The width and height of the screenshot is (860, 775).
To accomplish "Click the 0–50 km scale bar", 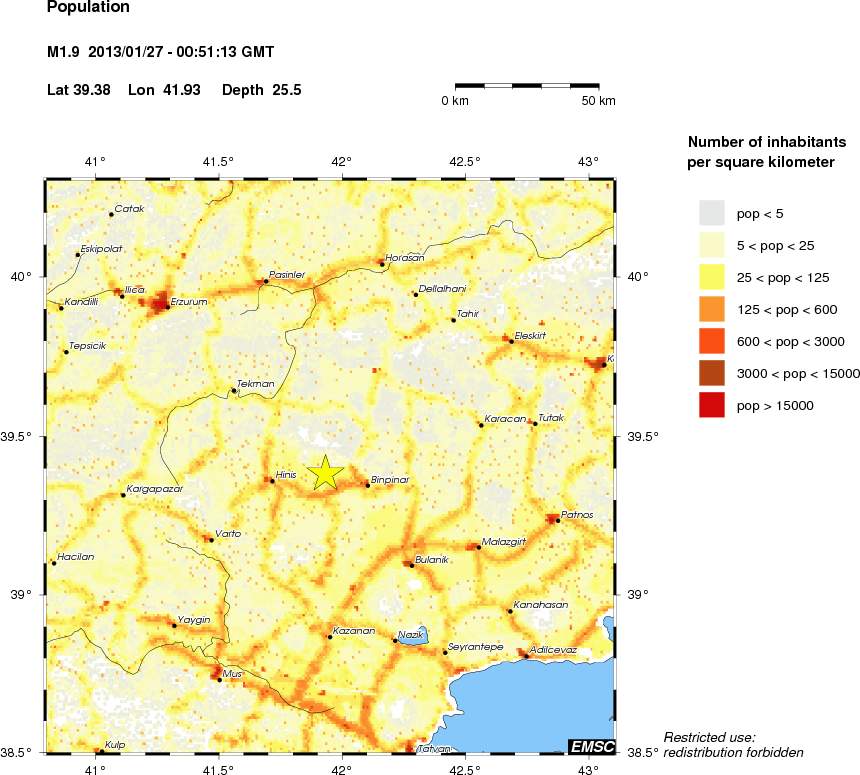I will click(x=527, y=86).
